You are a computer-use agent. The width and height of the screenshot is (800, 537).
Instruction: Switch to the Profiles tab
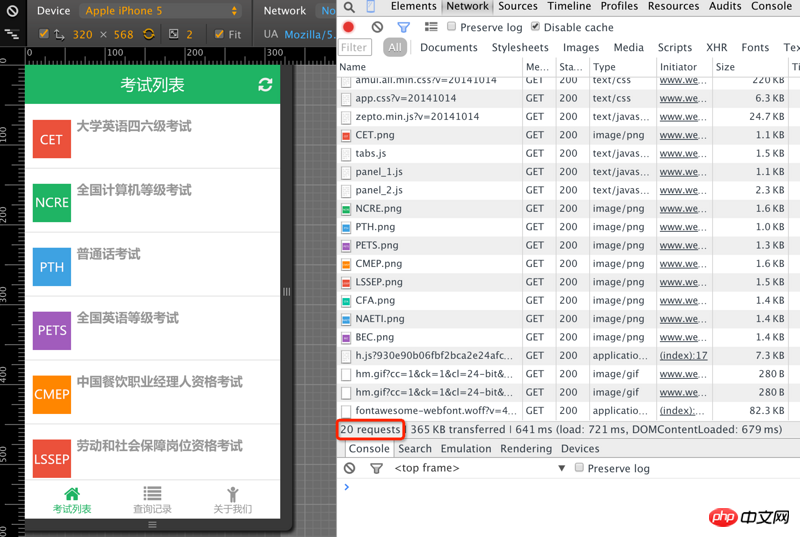click(x=619, y=6)
